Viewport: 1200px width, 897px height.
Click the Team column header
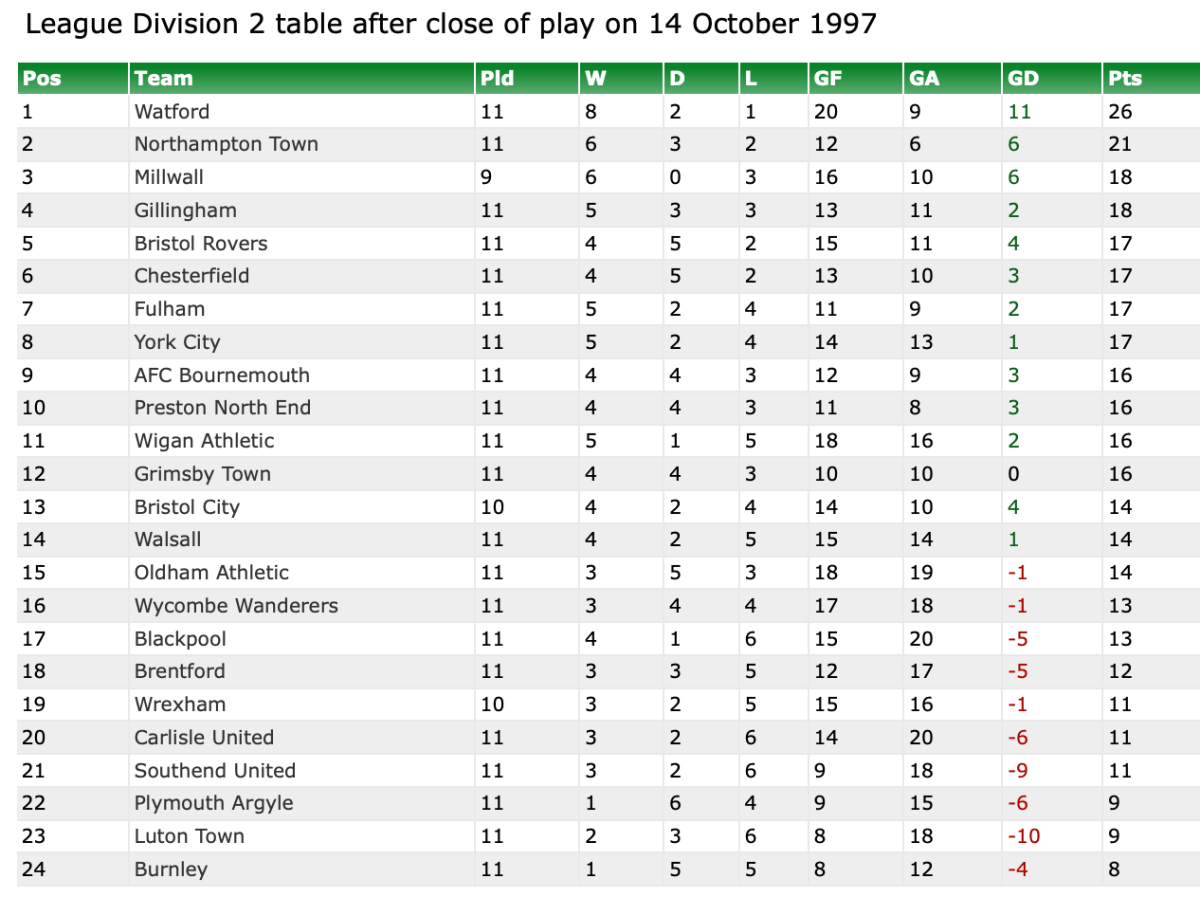(x=163, y=78)
